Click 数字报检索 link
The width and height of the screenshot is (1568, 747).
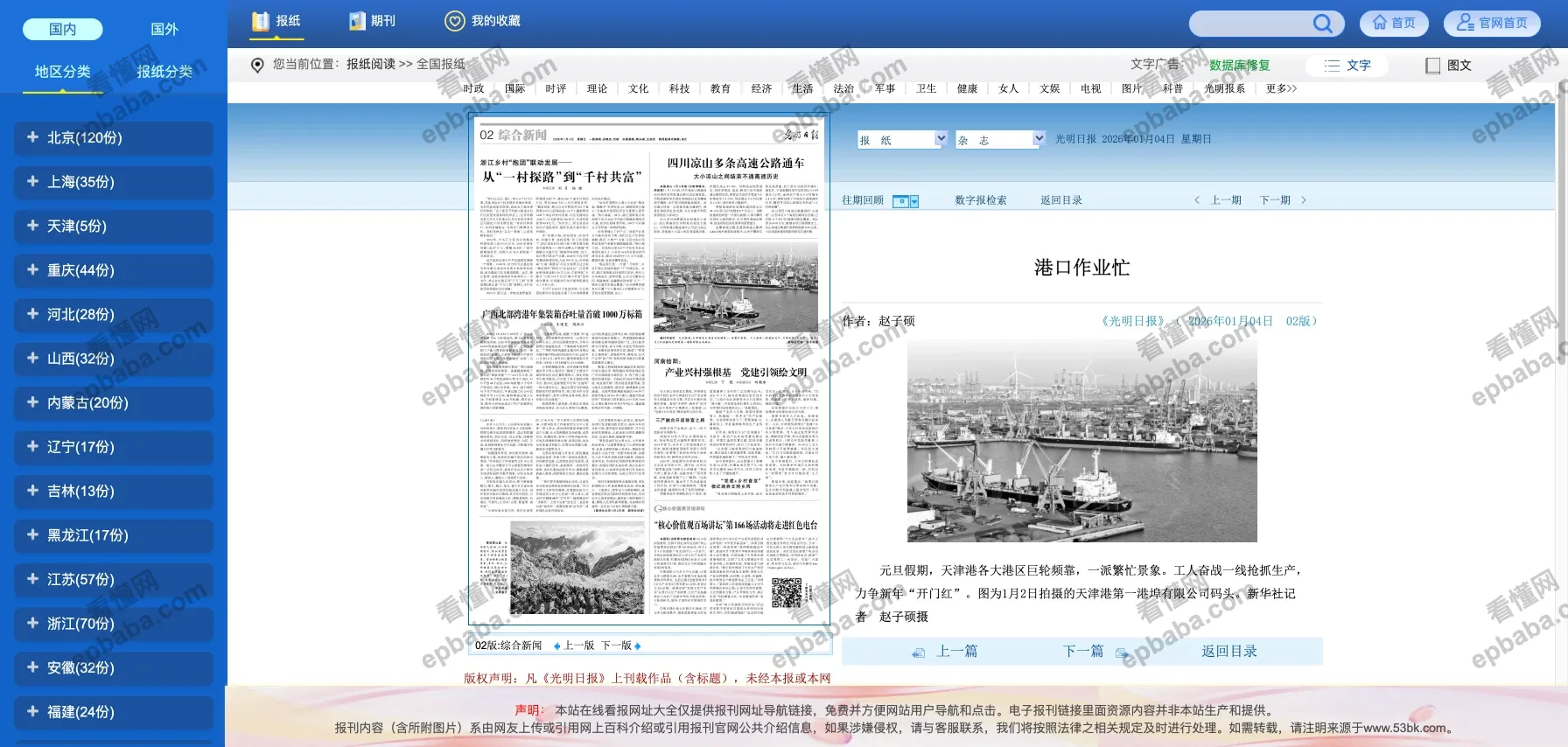[x=981, y=200]
